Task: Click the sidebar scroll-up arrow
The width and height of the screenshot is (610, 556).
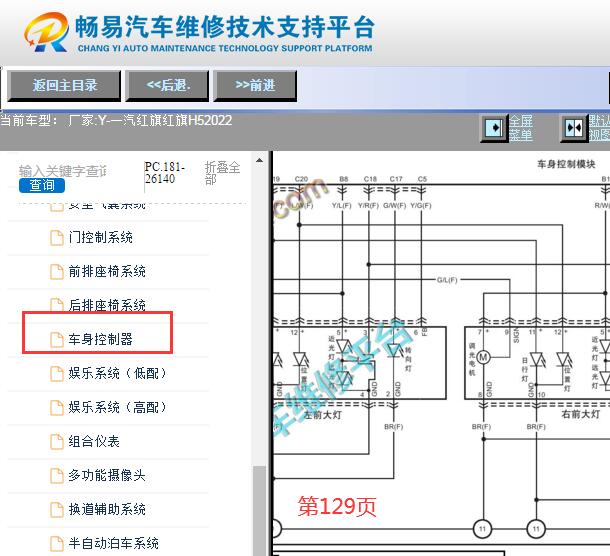Action: (x=259, y=160)
